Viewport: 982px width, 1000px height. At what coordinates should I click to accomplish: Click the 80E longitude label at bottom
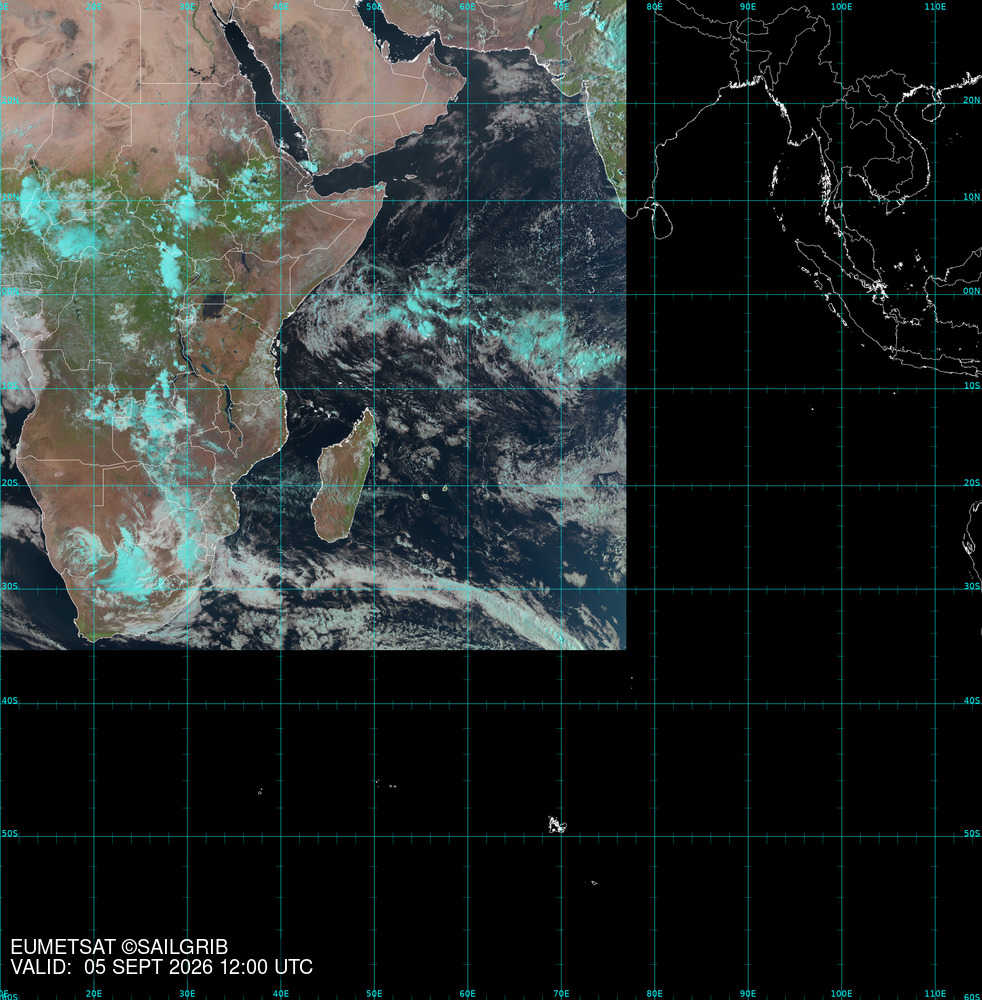(654, 994)
